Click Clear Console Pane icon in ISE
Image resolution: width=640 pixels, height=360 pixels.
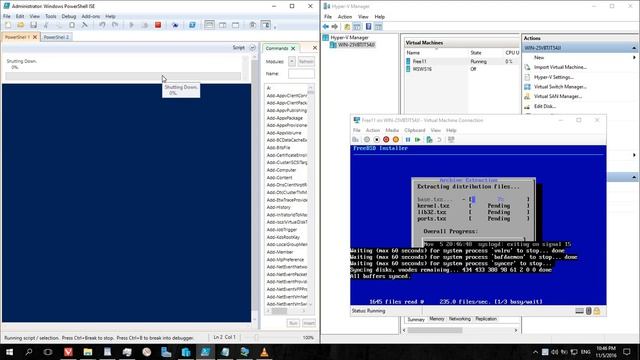tap(85, 25)
